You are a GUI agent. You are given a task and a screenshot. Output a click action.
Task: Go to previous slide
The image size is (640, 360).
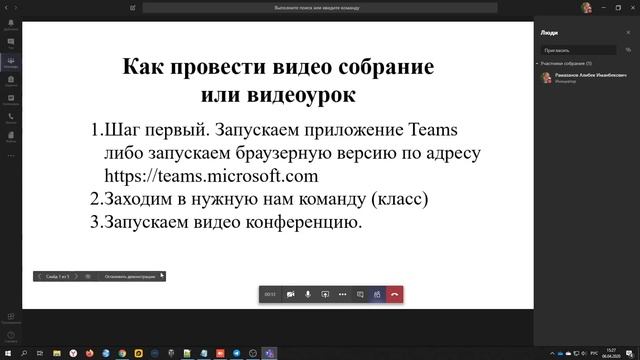coord(39,276)
